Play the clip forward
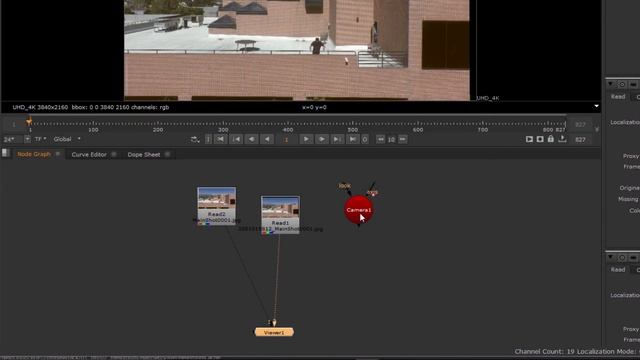The height and width of the screenshot is (360, 640). [306, 139]
